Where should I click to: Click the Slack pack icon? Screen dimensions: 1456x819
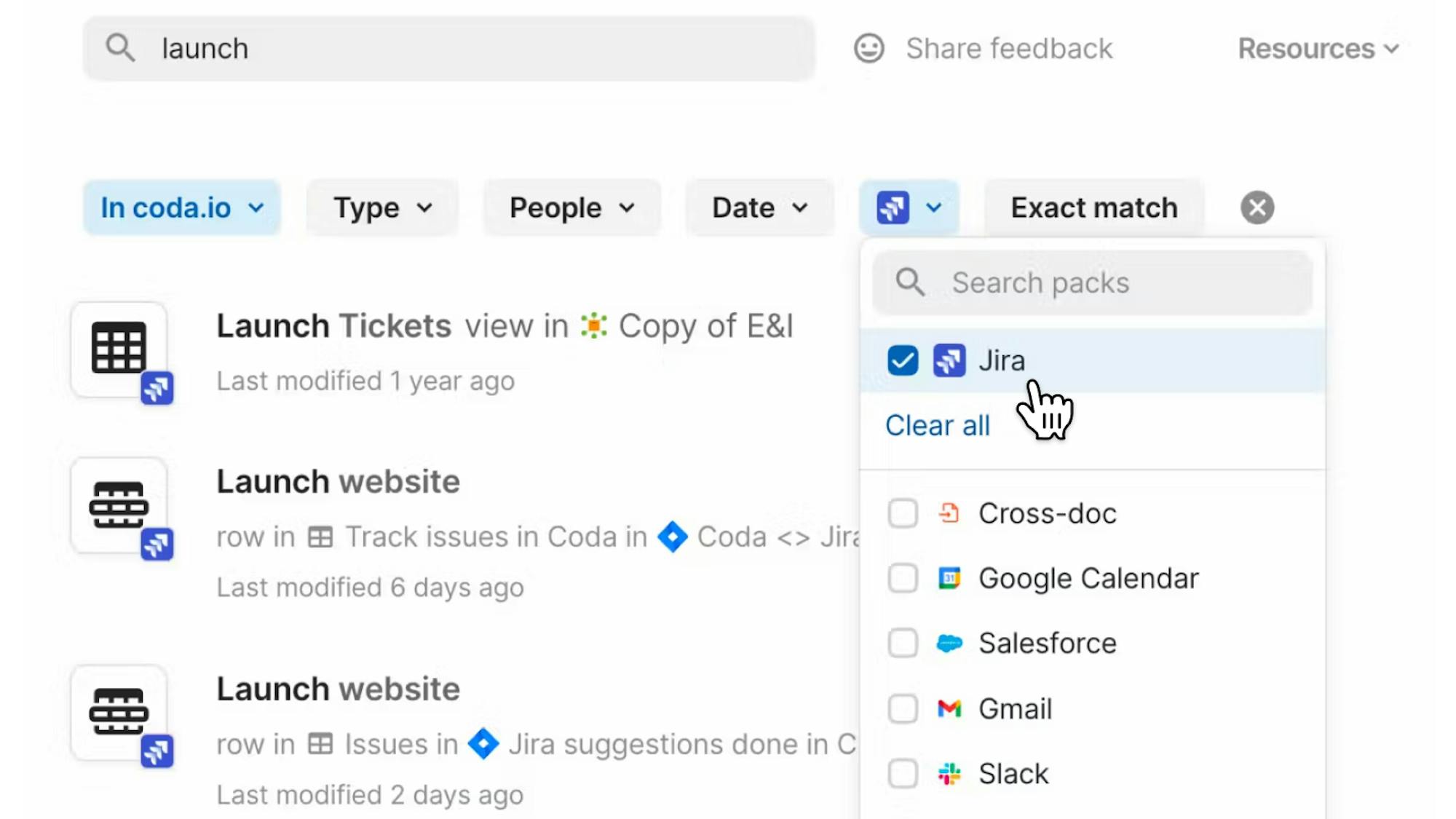click(x=949, y=773)
